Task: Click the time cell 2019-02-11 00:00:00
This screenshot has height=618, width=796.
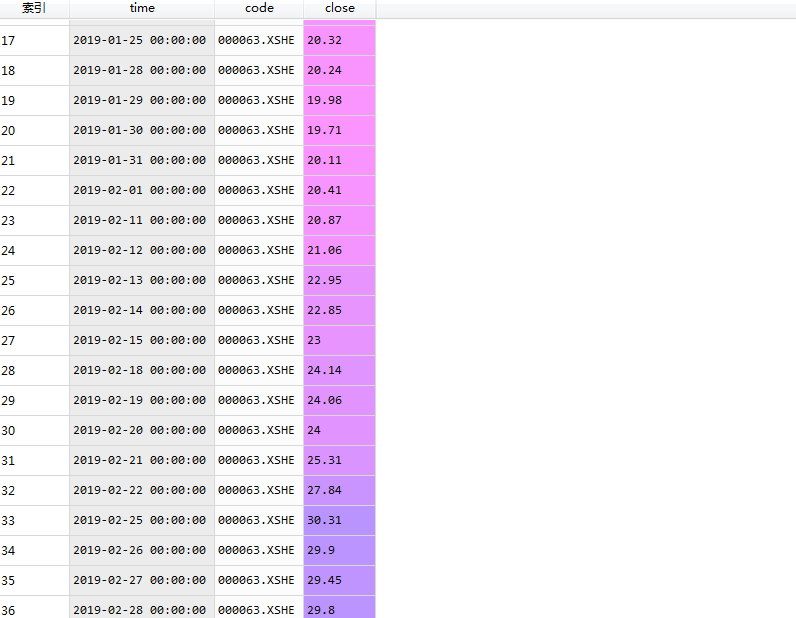Action: click(x=141, y=220)
